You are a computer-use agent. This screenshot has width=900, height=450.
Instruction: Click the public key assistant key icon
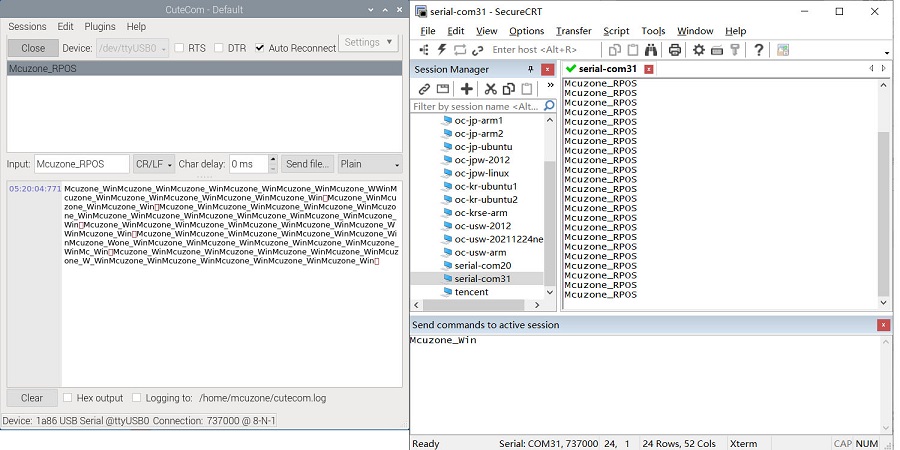(x=734, y=50)
